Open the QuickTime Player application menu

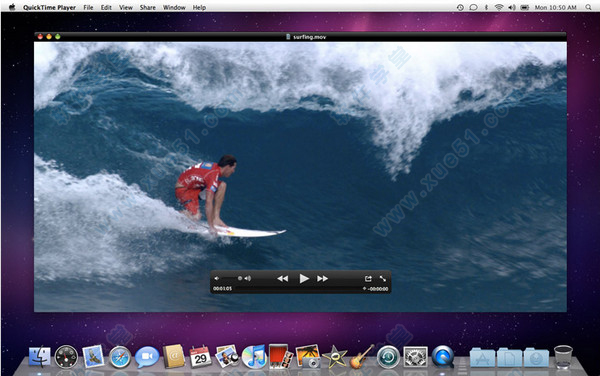(49, 7)
